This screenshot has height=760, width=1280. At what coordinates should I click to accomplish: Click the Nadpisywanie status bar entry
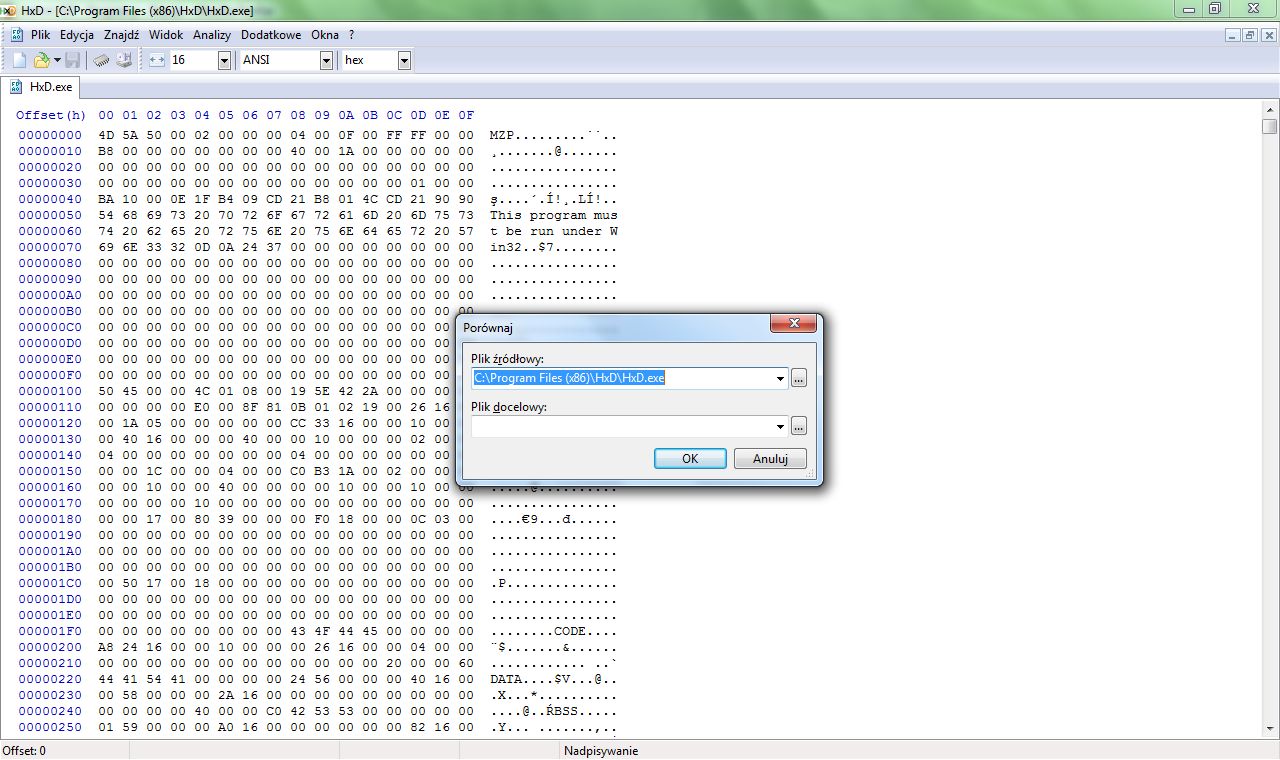coord(601,751)
